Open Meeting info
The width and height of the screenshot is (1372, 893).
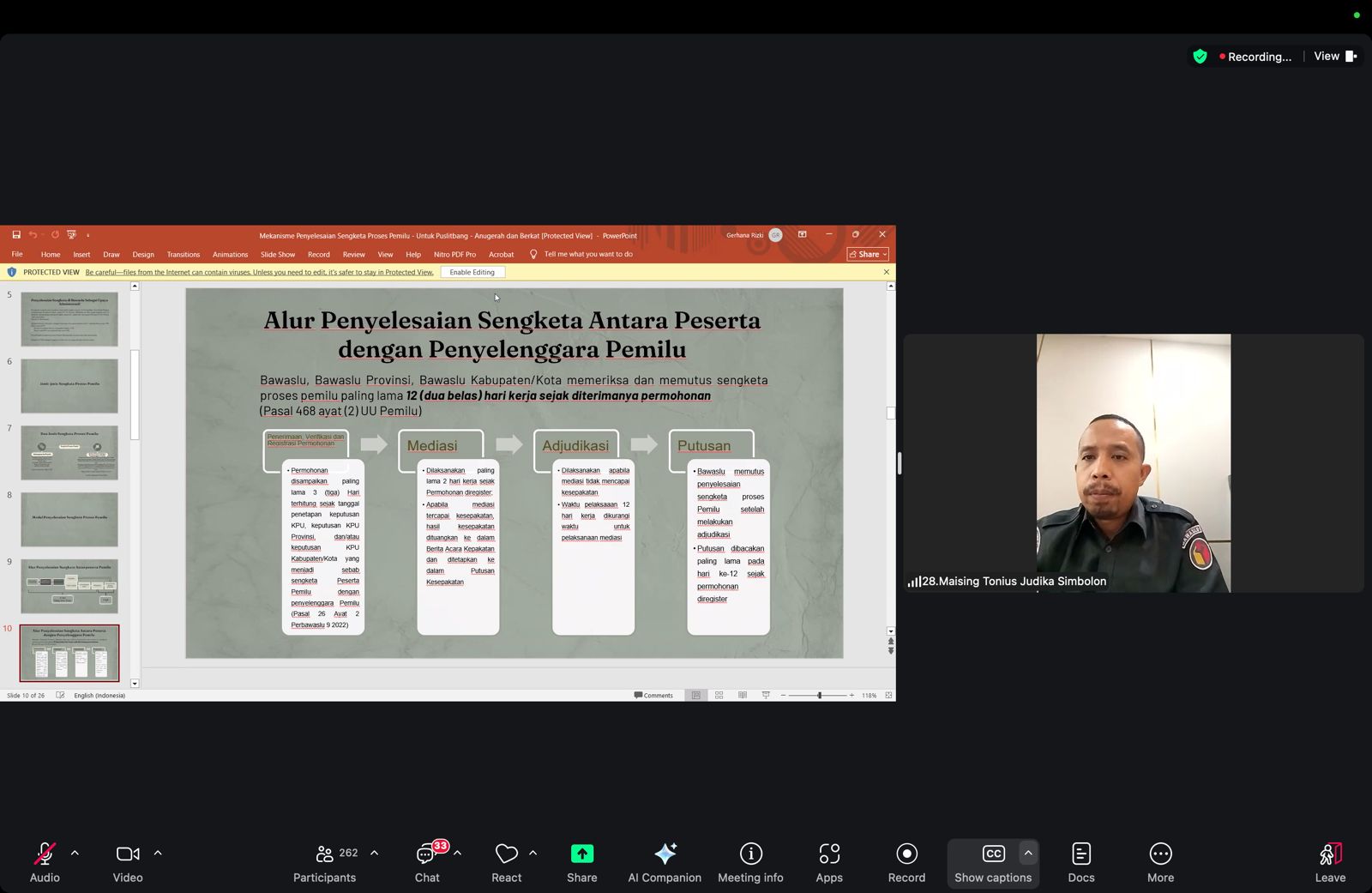point(750,862)
